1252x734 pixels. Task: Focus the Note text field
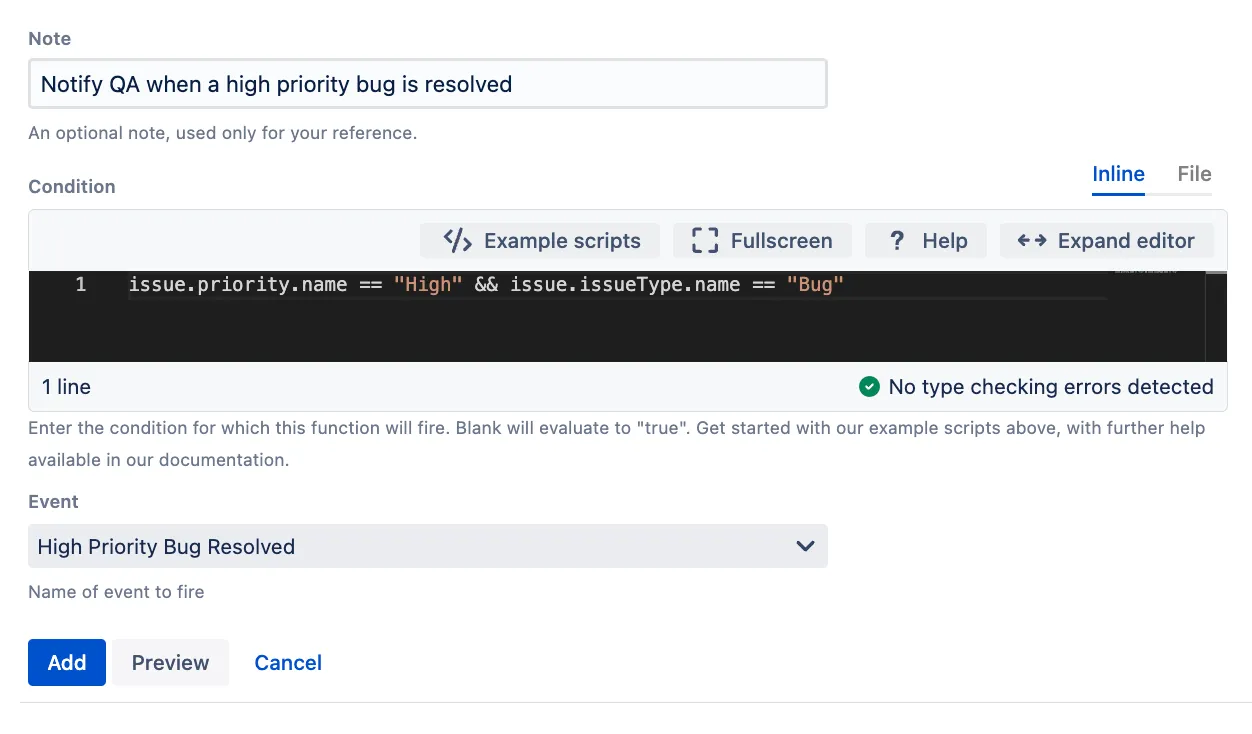[x=428, y=84]
